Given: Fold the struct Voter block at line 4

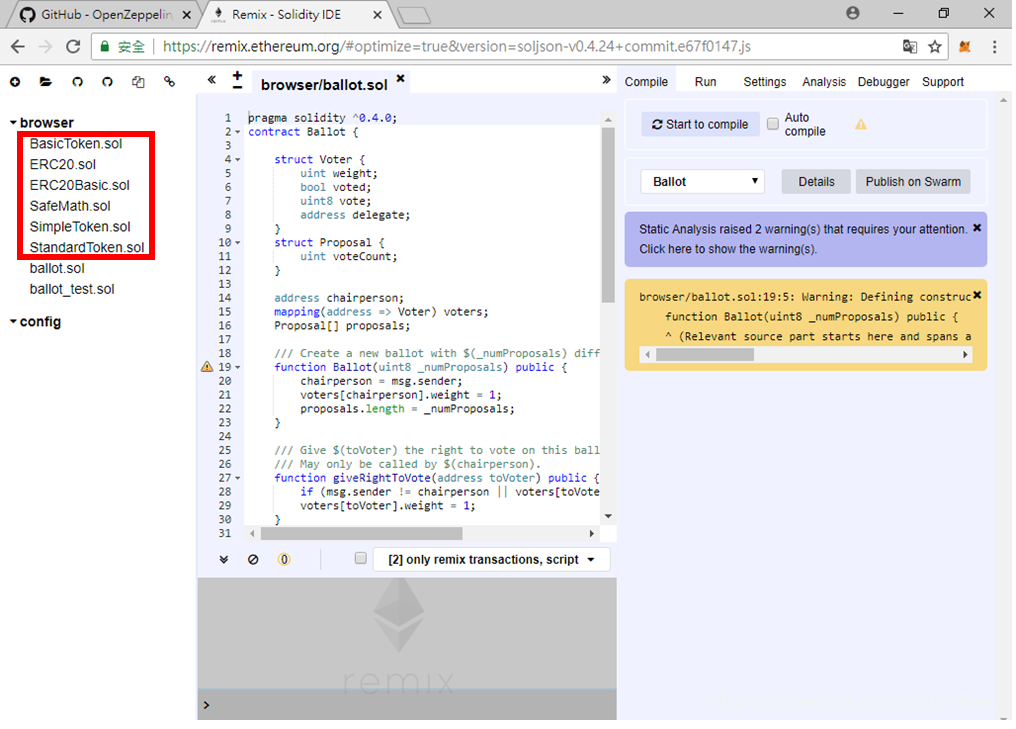Looking at the screenshot, I should (x=238, y=159).
